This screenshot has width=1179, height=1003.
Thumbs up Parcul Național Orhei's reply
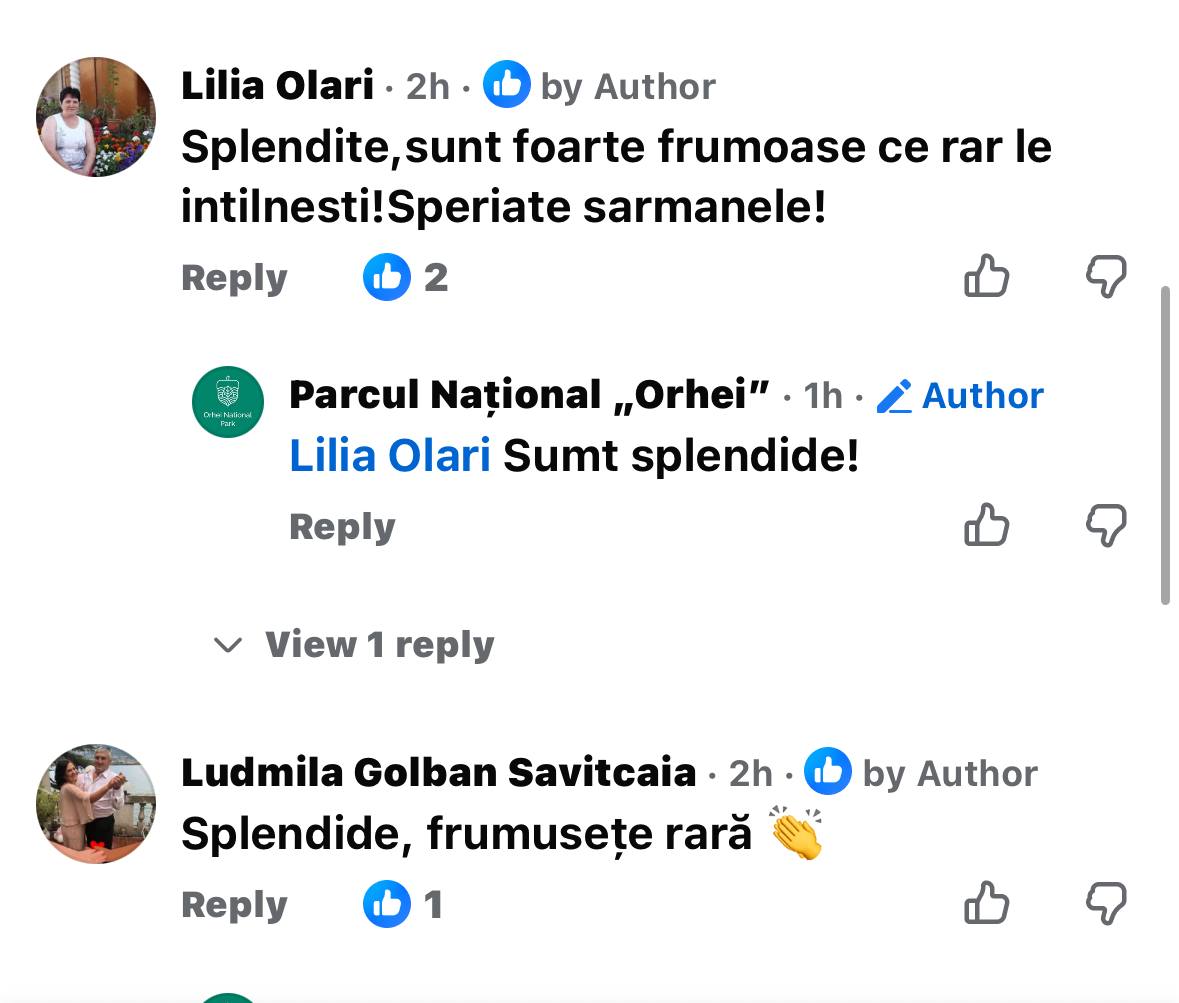[986, 525]
